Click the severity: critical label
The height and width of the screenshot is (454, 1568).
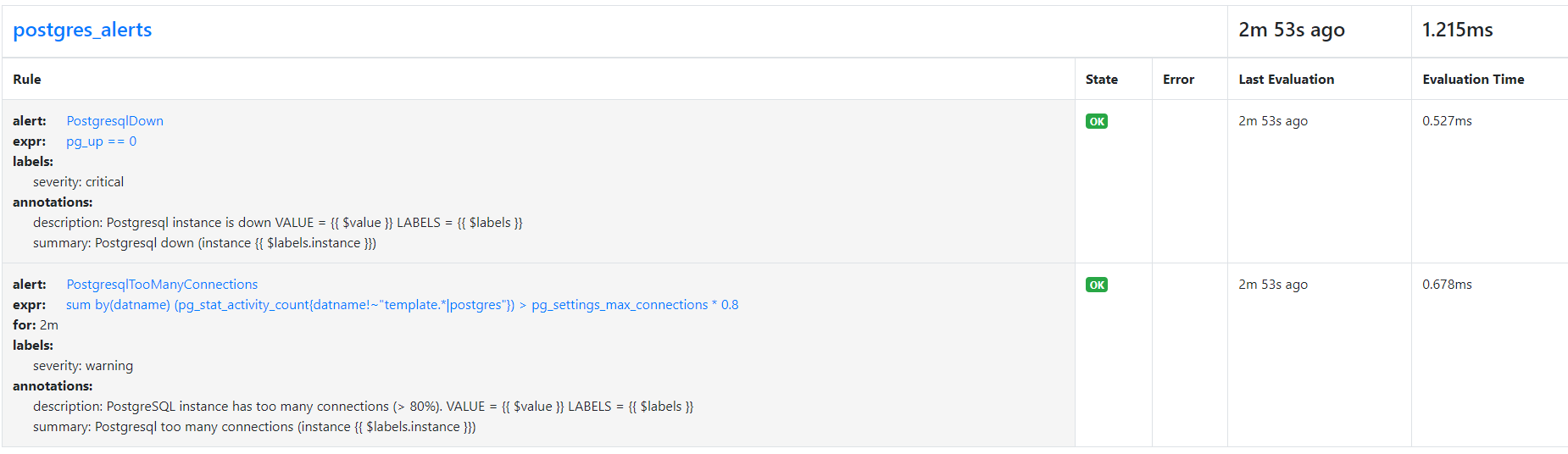coord(78,182)
